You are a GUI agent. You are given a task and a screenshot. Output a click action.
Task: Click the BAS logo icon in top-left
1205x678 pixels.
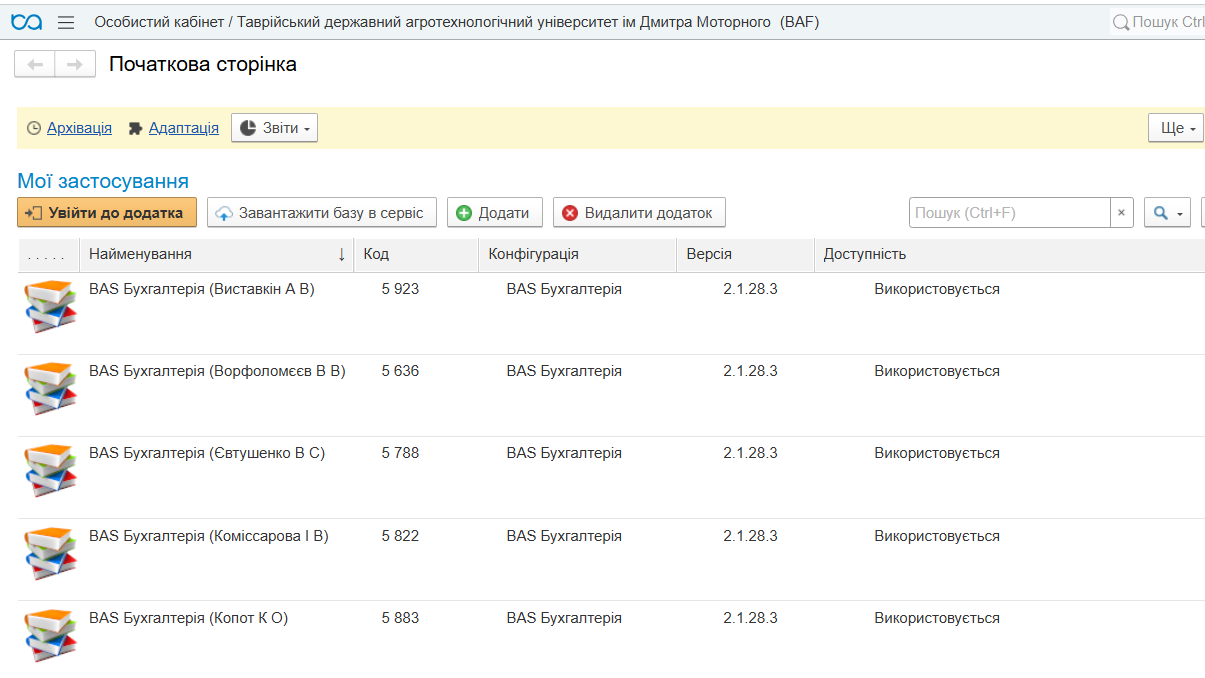coord(26,22)
